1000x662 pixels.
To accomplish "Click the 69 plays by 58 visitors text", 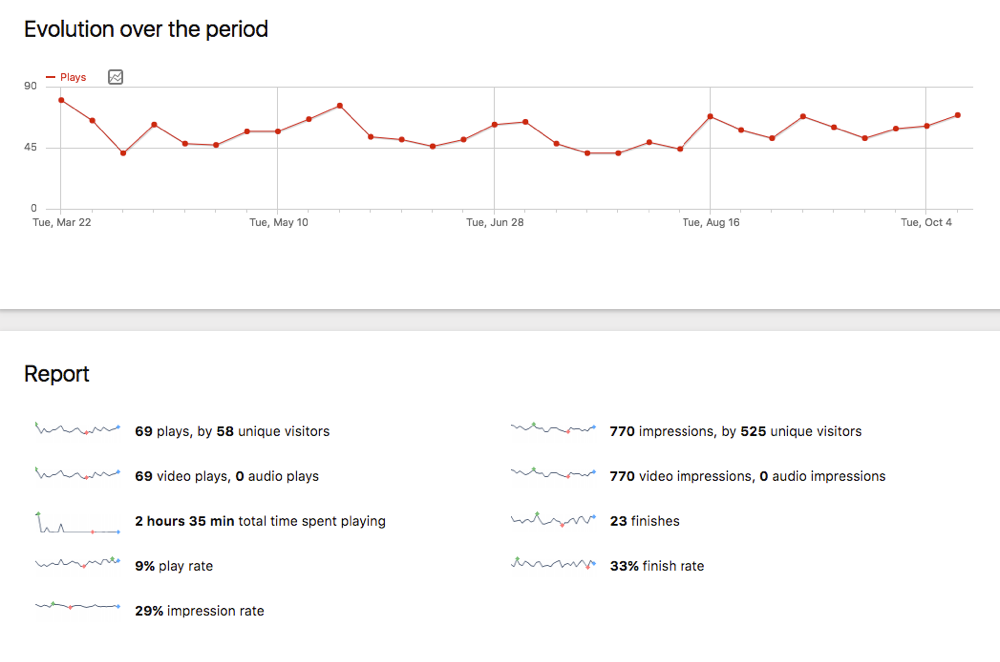I will 232,431.
